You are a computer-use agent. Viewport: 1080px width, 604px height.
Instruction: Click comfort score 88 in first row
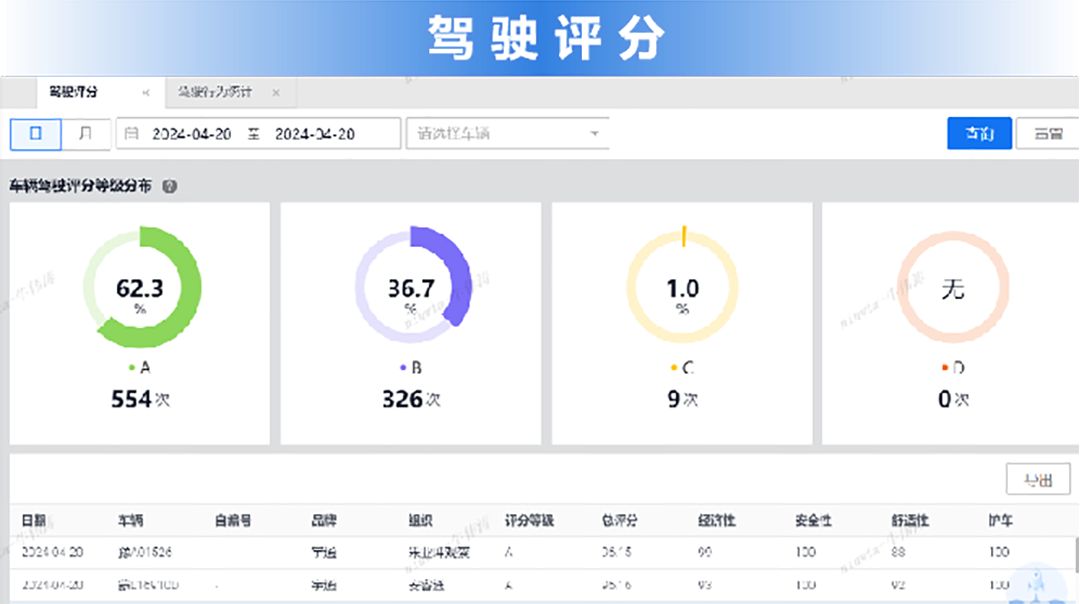pos(898,552)
